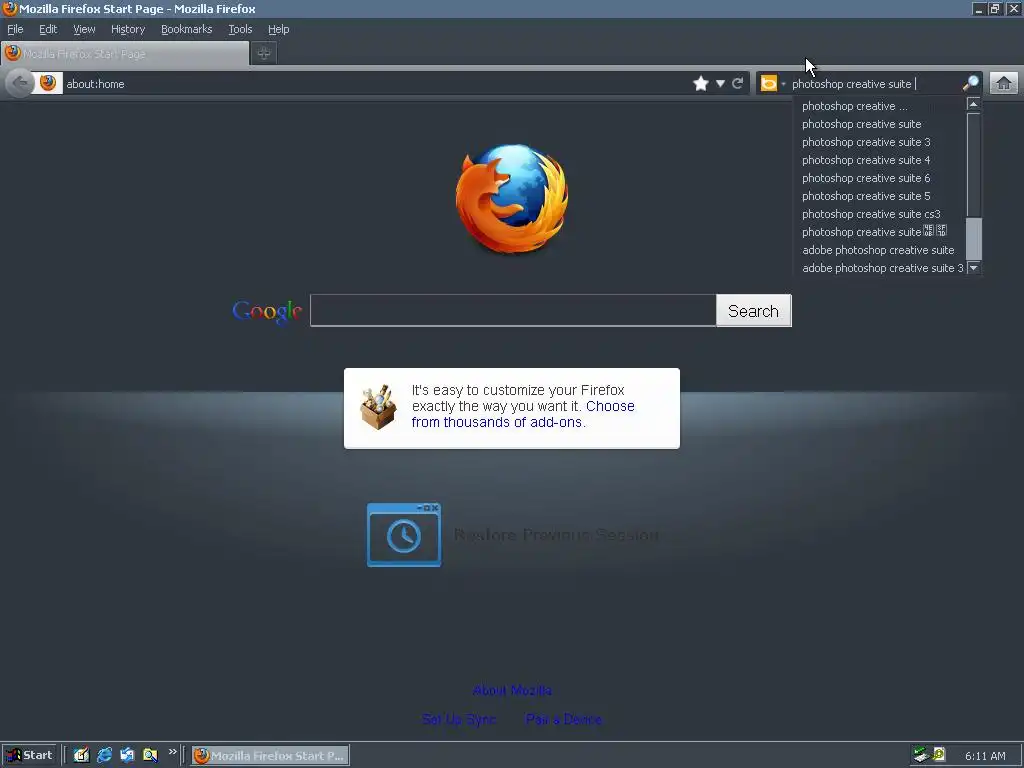
Task: Open the History menu
Action: coord(127,29)
